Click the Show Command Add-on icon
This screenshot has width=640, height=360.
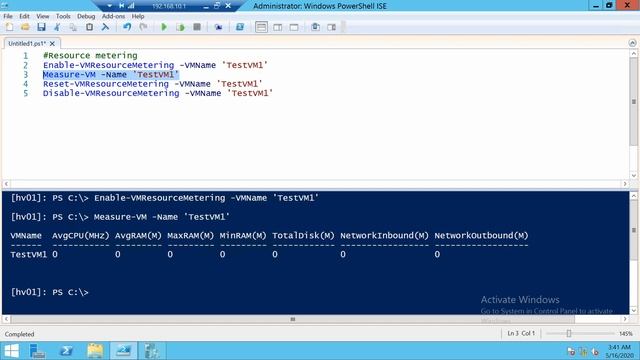pos(331,27)
